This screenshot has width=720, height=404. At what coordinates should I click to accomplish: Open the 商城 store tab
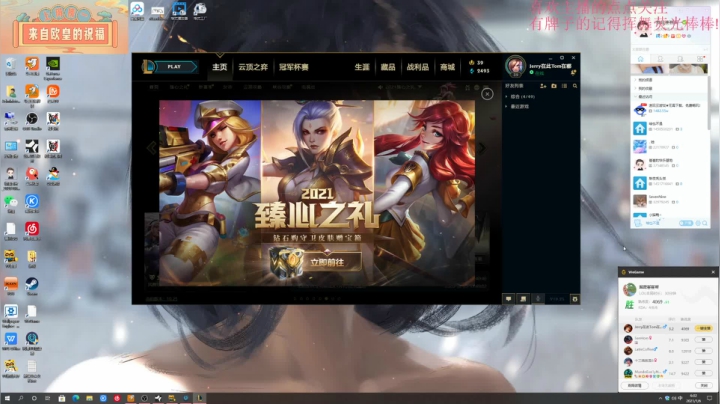447,67
